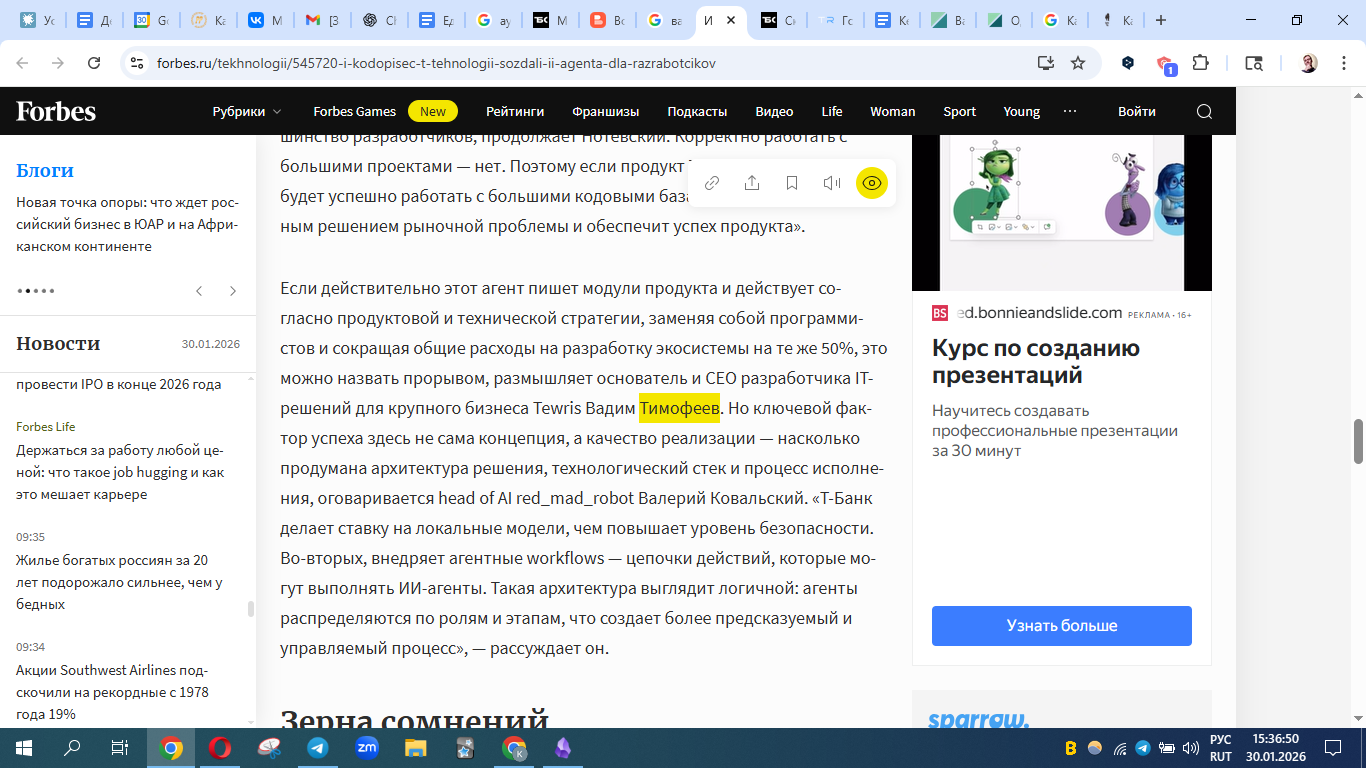The height and width of the screenshot is (768, 1366).
Task: Open the Chrome profile avatar
Action: click(1309, 63)
